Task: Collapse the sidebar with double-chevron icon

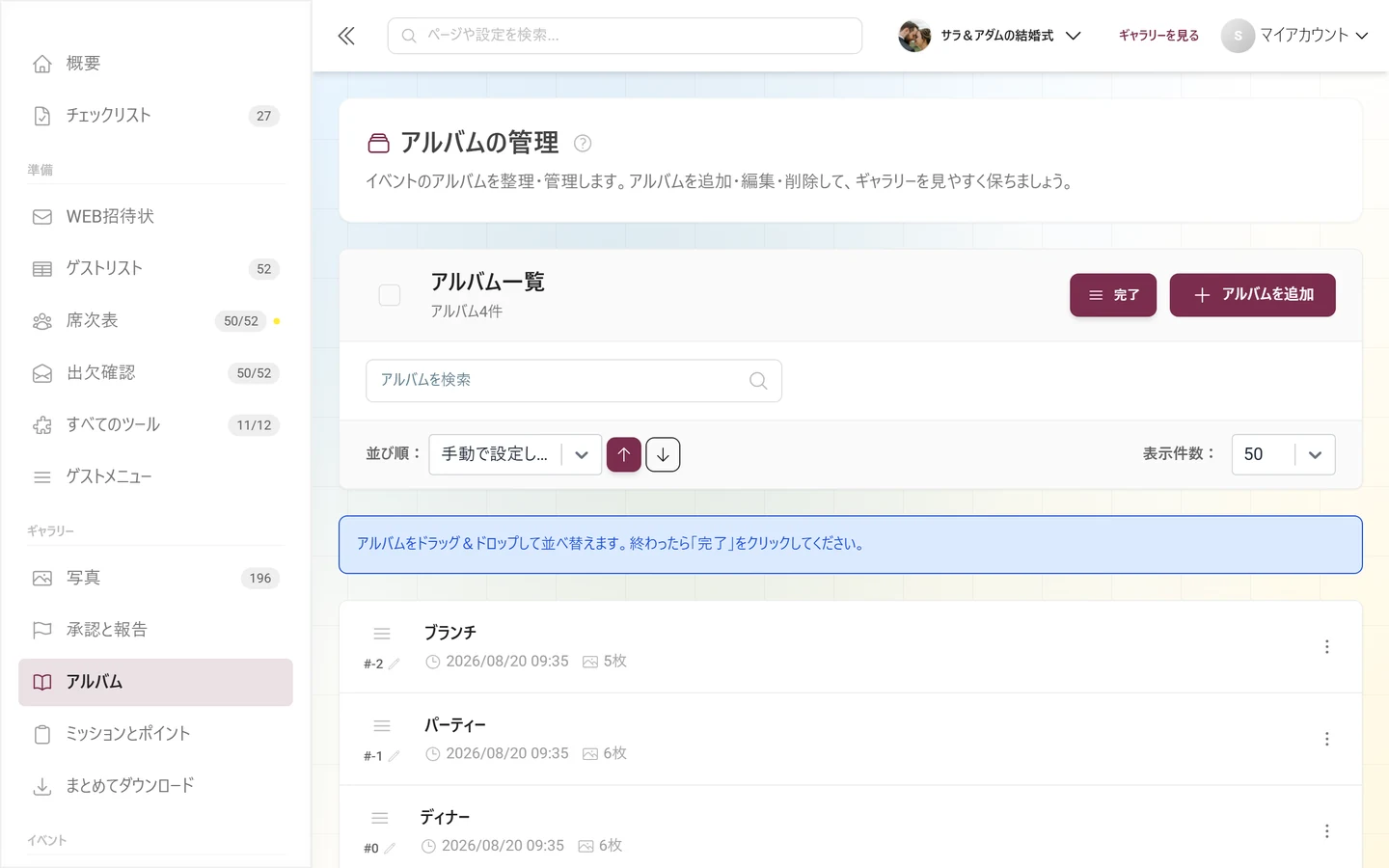Action: (346, 36)
